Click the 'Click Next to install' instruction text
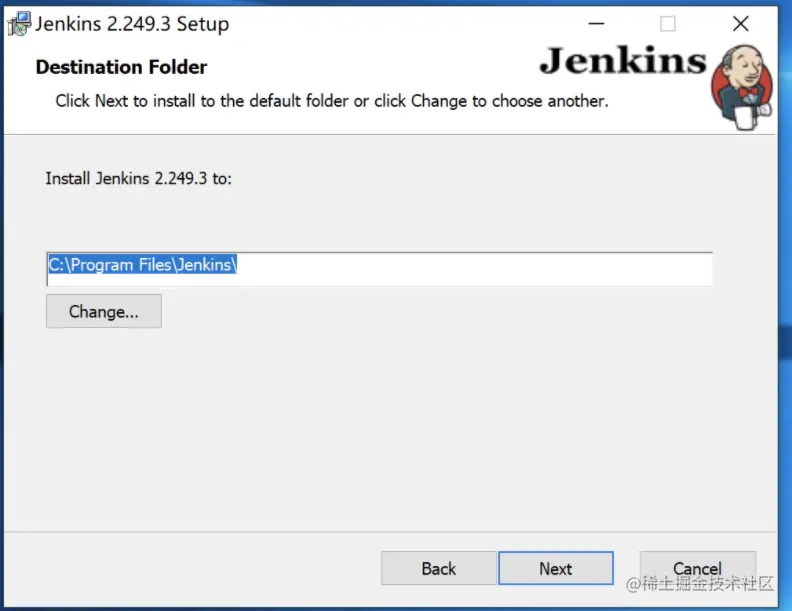792x611 pixels. (332, 101)
